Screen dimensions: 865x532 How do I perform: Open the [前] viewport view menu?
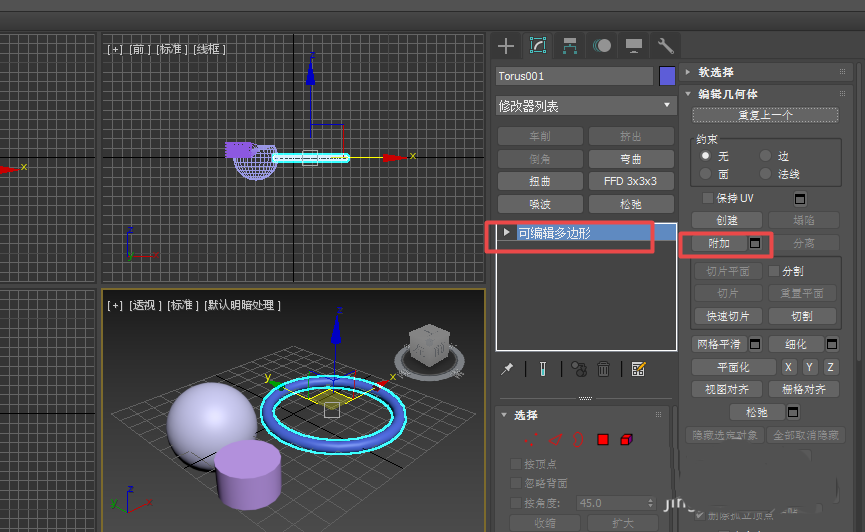point(138,50)
